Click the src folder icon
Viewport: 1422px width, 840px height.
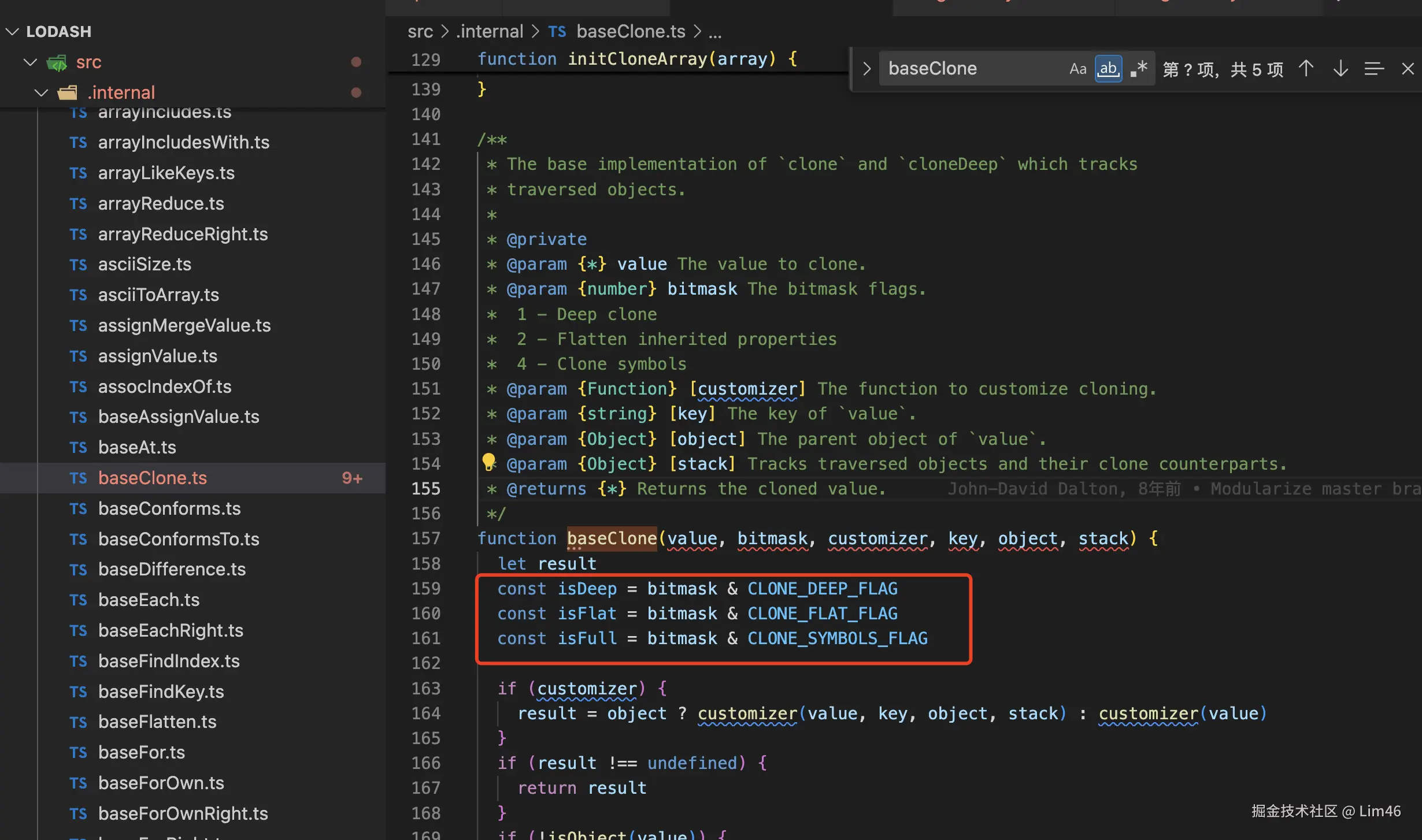tap(57, 62)
